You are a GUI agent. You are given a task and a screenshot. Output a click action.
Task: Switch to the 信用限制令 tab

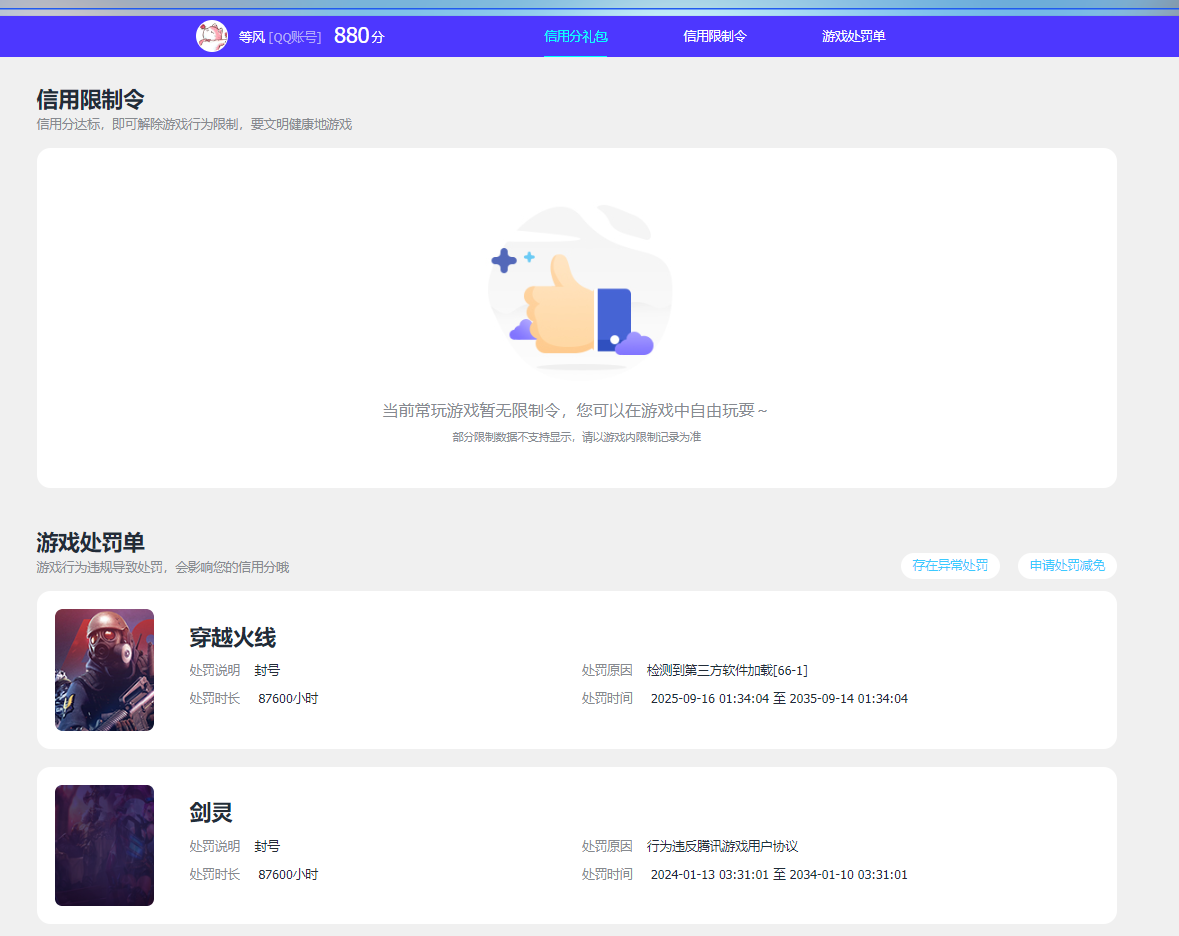714,36
